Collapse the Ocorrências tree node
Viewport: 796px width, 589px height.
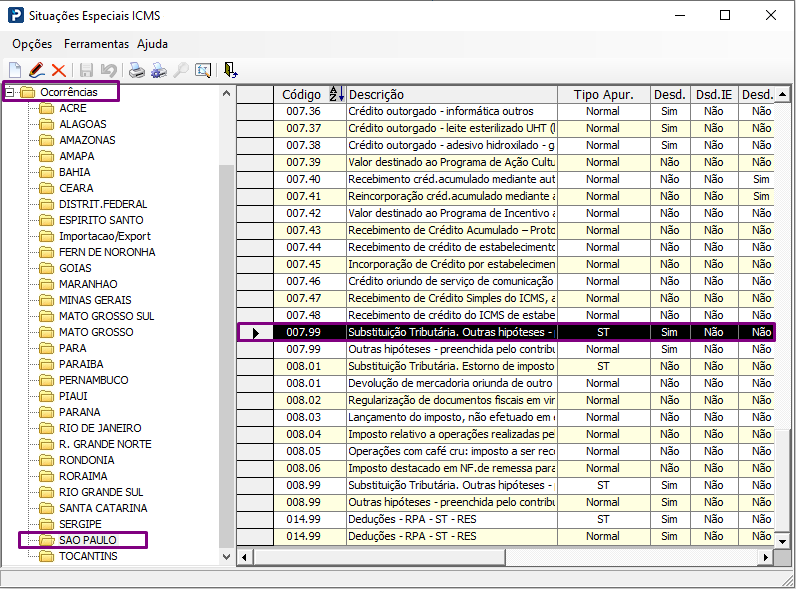9,92
